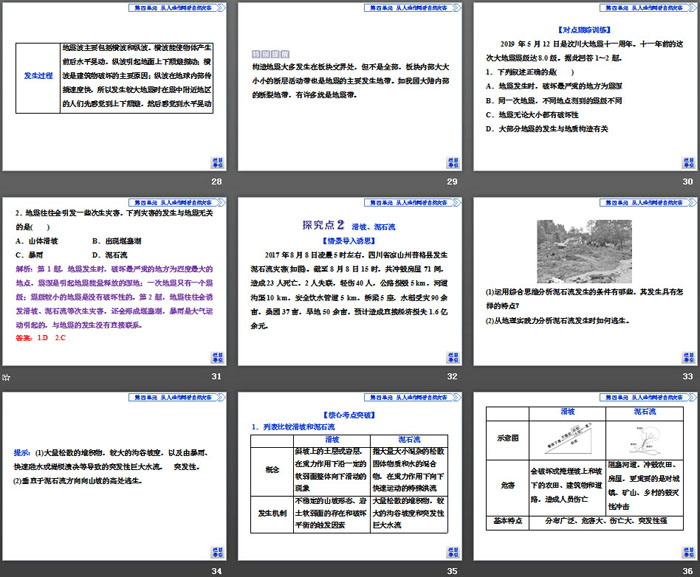
Task: Click slide number label 29
Action: click(x=452, y=181)
